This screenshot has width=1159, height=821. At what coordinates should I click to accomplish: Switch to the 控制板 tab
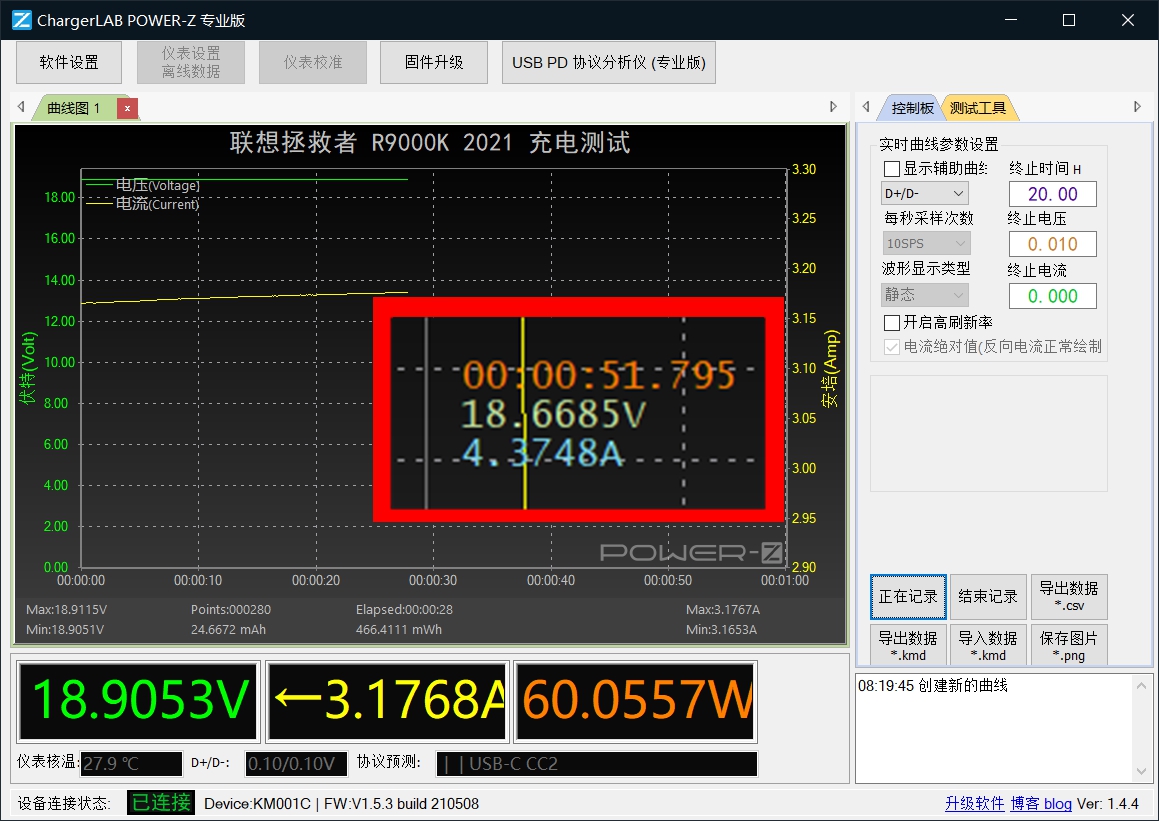click(x=911, y=107)
